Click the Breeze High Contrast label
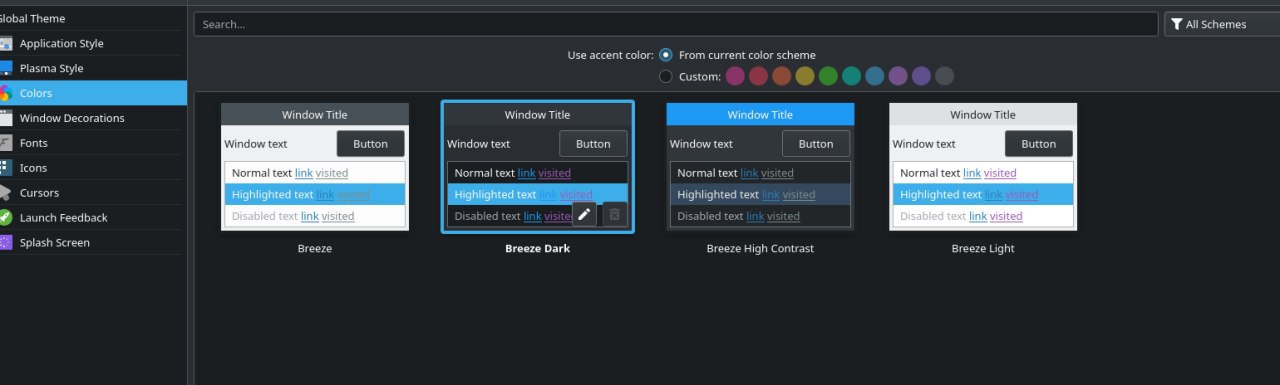1280x385 pixels. point(760,249)
